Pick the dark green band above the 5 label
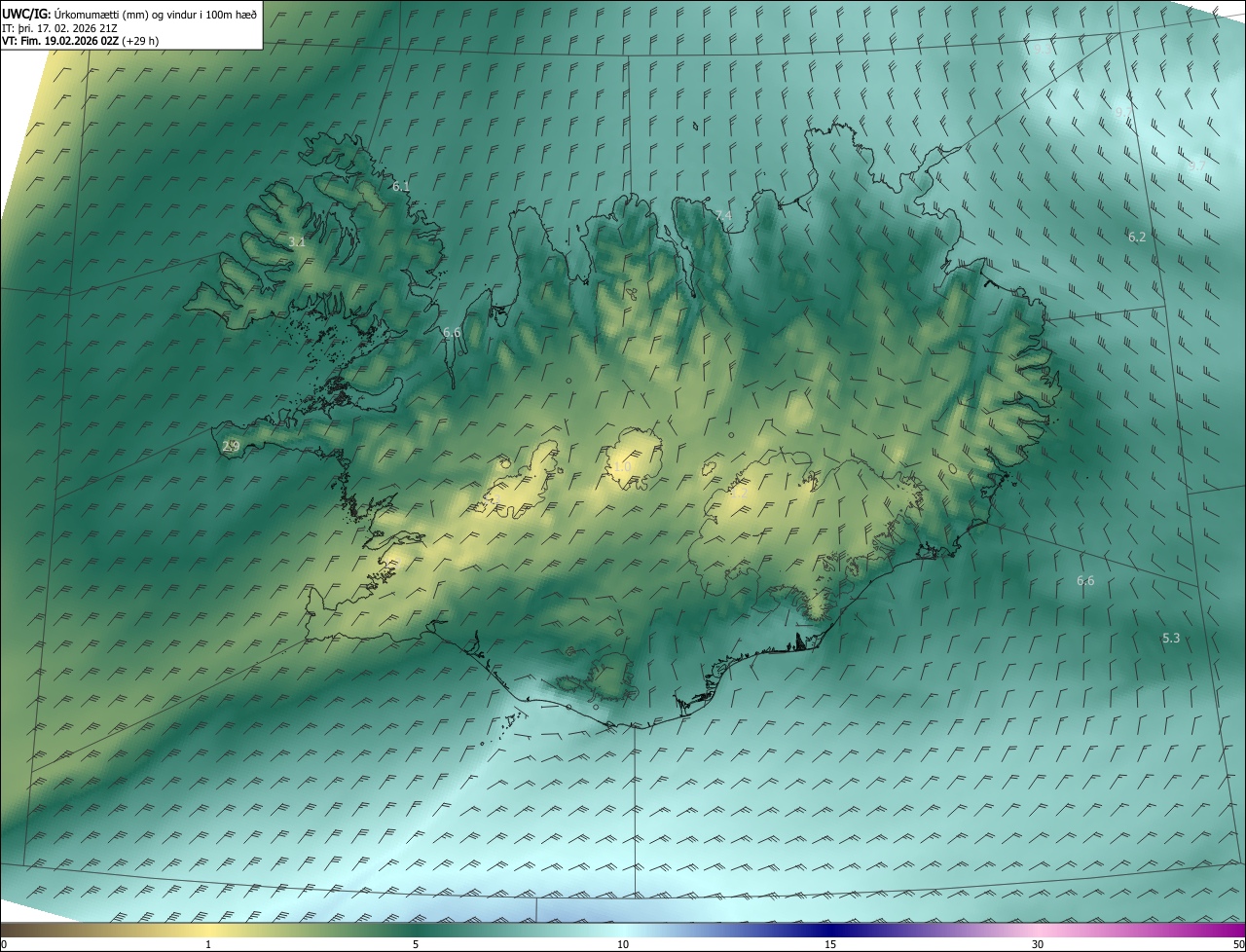The height and width of the screenshot is (952, 1246). (x=416, y=930)
